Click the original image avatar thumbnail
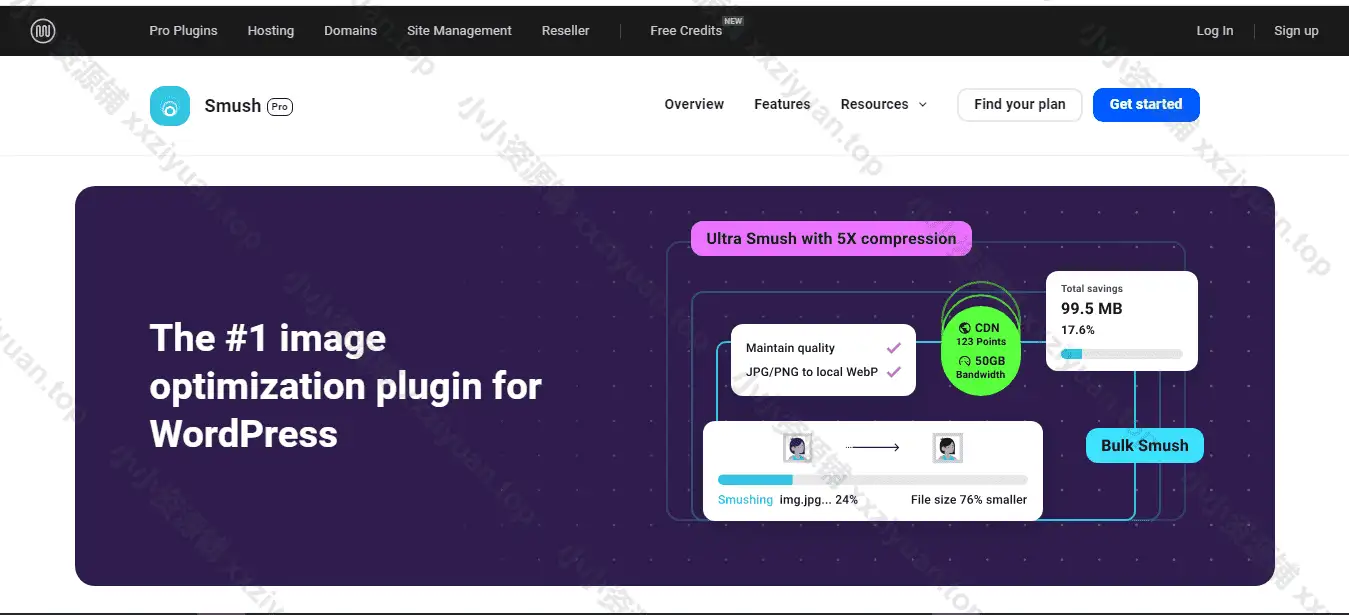 pyautogui.click(x=797, y=448)
